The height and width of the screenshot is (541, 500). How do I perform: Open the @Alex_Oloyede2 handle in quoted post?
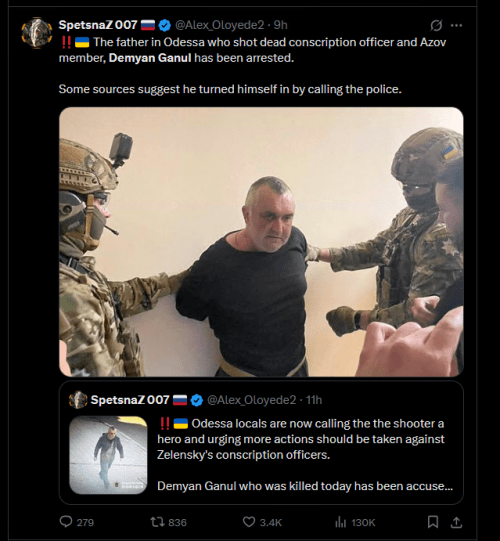point(252,400)
